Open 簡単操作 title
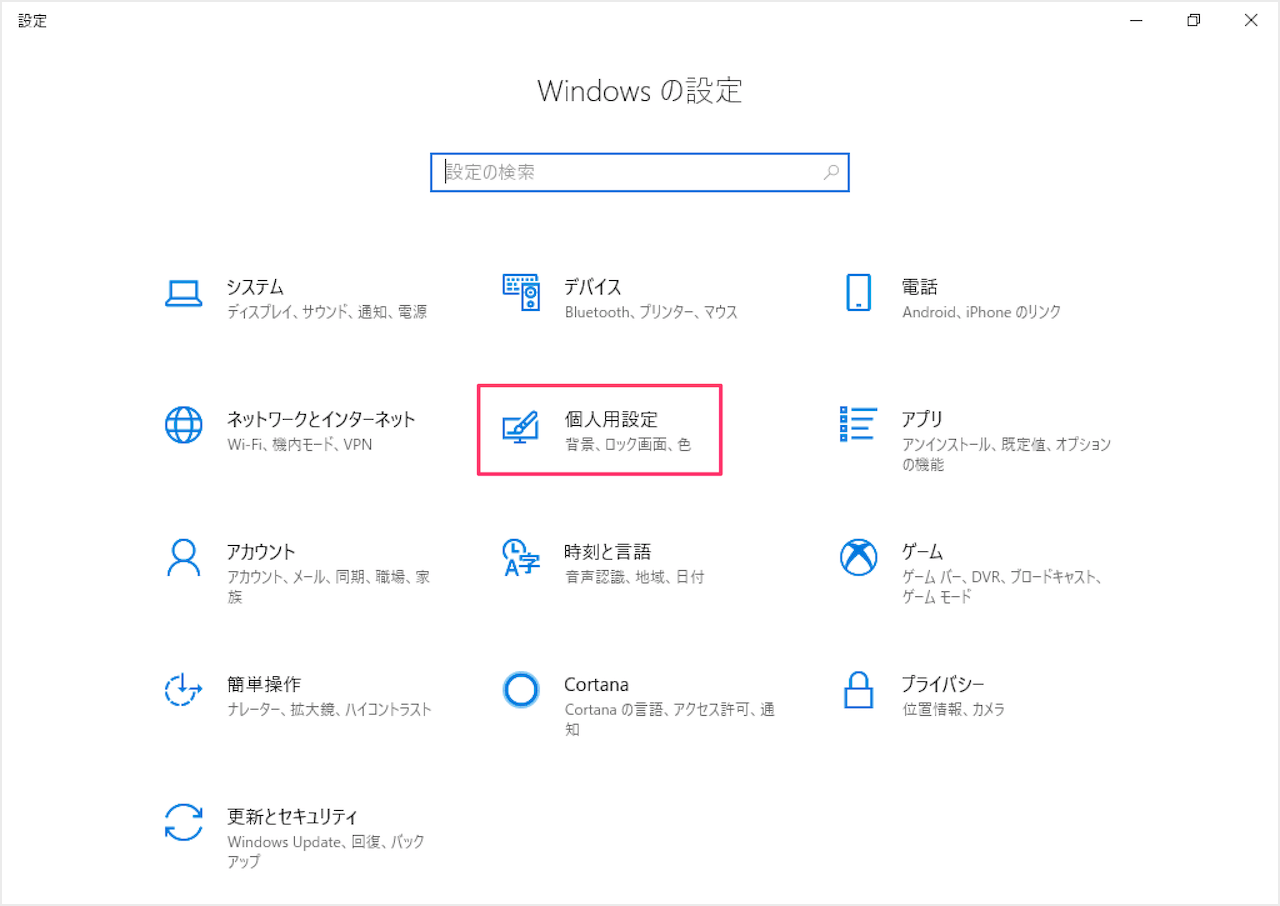Image resolution: width=1280 pixels, height=906 pixels. pos(264,684)
